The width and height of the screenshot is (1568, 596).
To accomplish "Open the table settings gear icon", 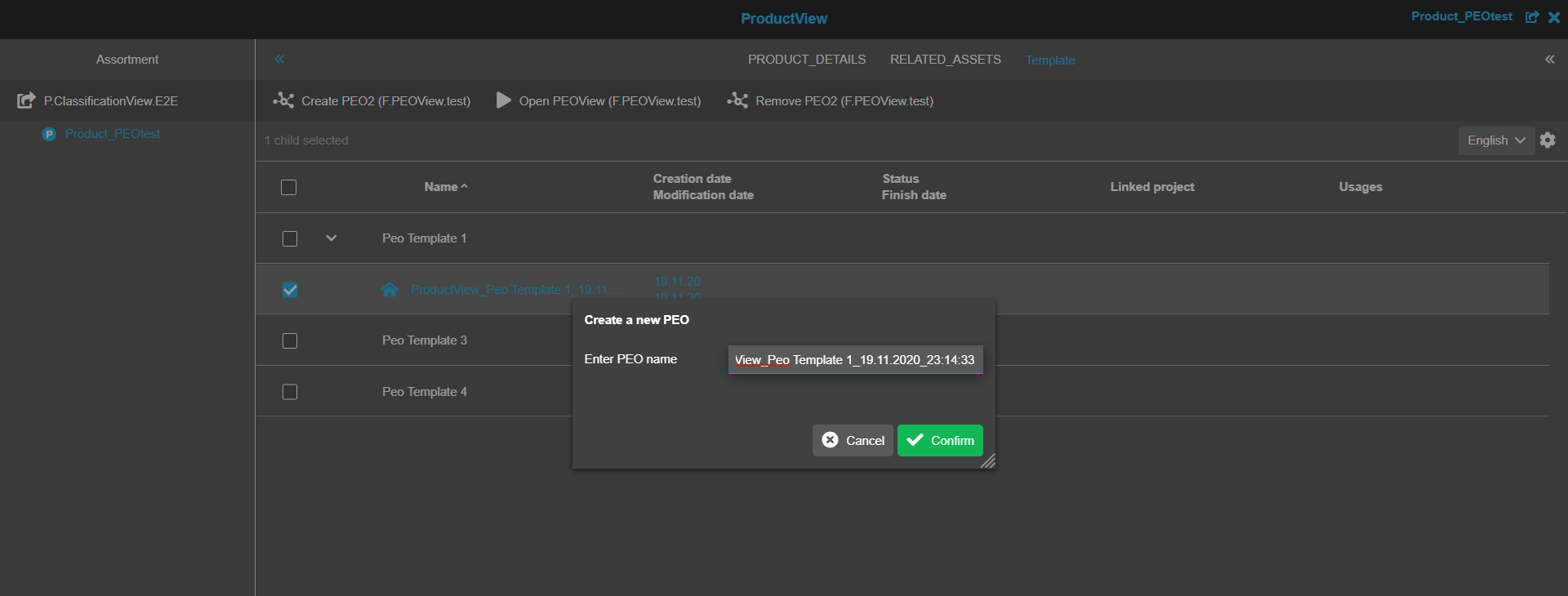I will 1548,140.
